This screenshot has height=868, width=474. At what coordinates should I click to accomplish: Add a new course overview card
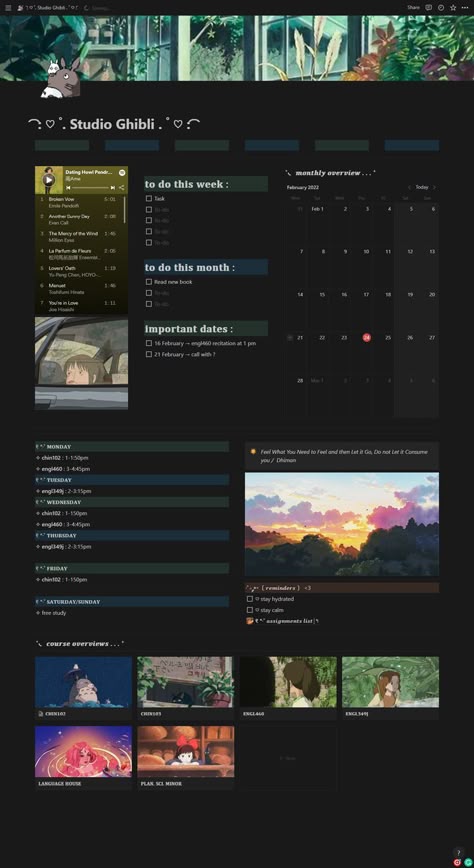click(x=288, y=758)
